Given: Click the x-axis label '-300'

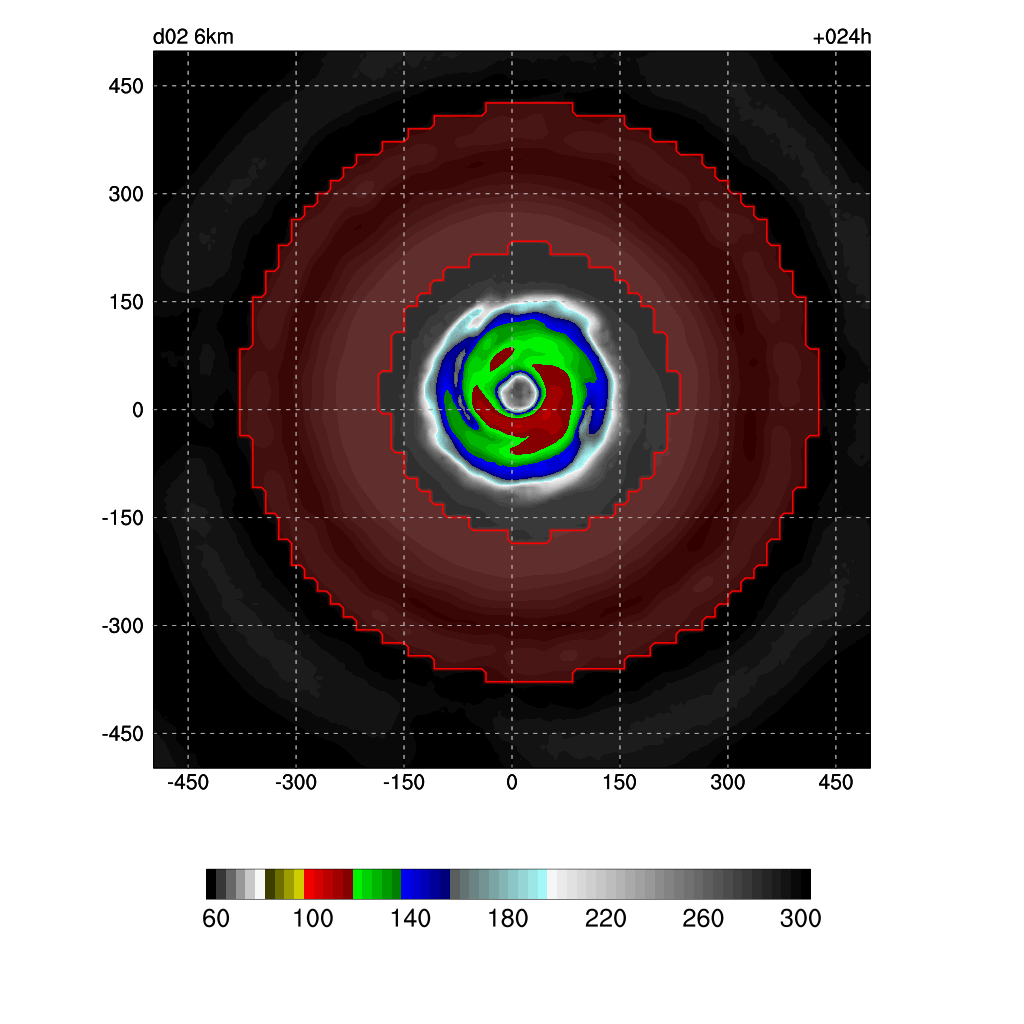Looking at the screenshot, I should 296,782.
